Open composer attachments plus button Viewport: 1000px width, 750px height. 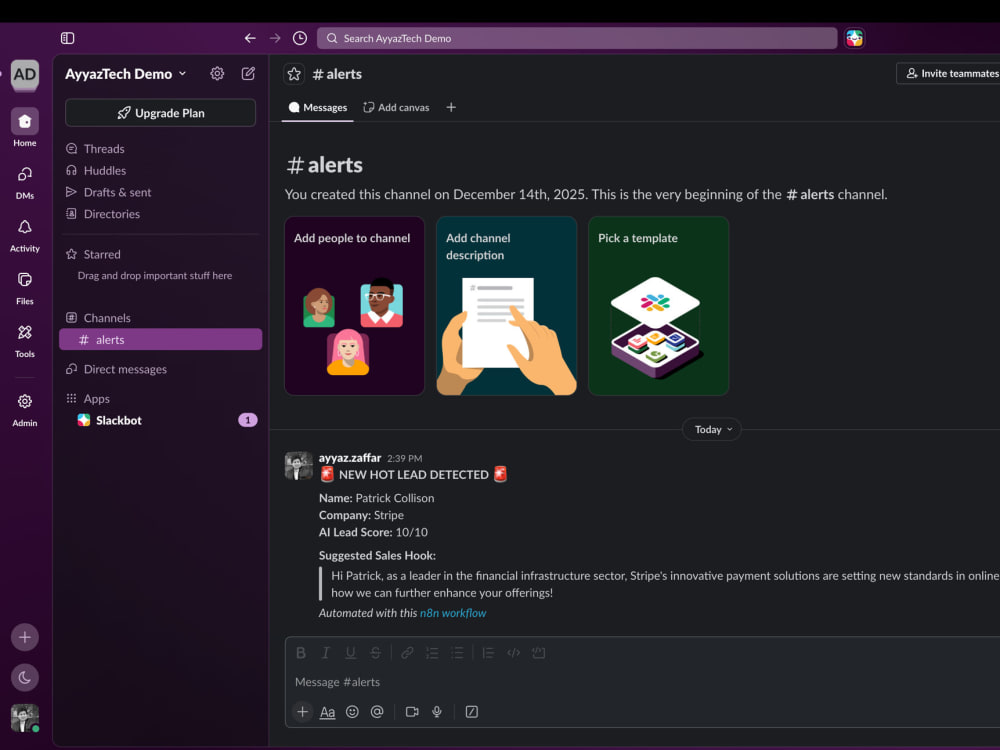coord(302,712)
